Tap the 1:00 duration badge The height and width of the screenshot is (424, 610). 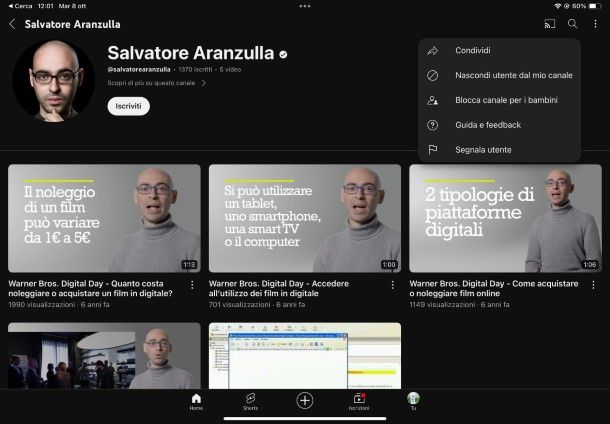(389, 265)
